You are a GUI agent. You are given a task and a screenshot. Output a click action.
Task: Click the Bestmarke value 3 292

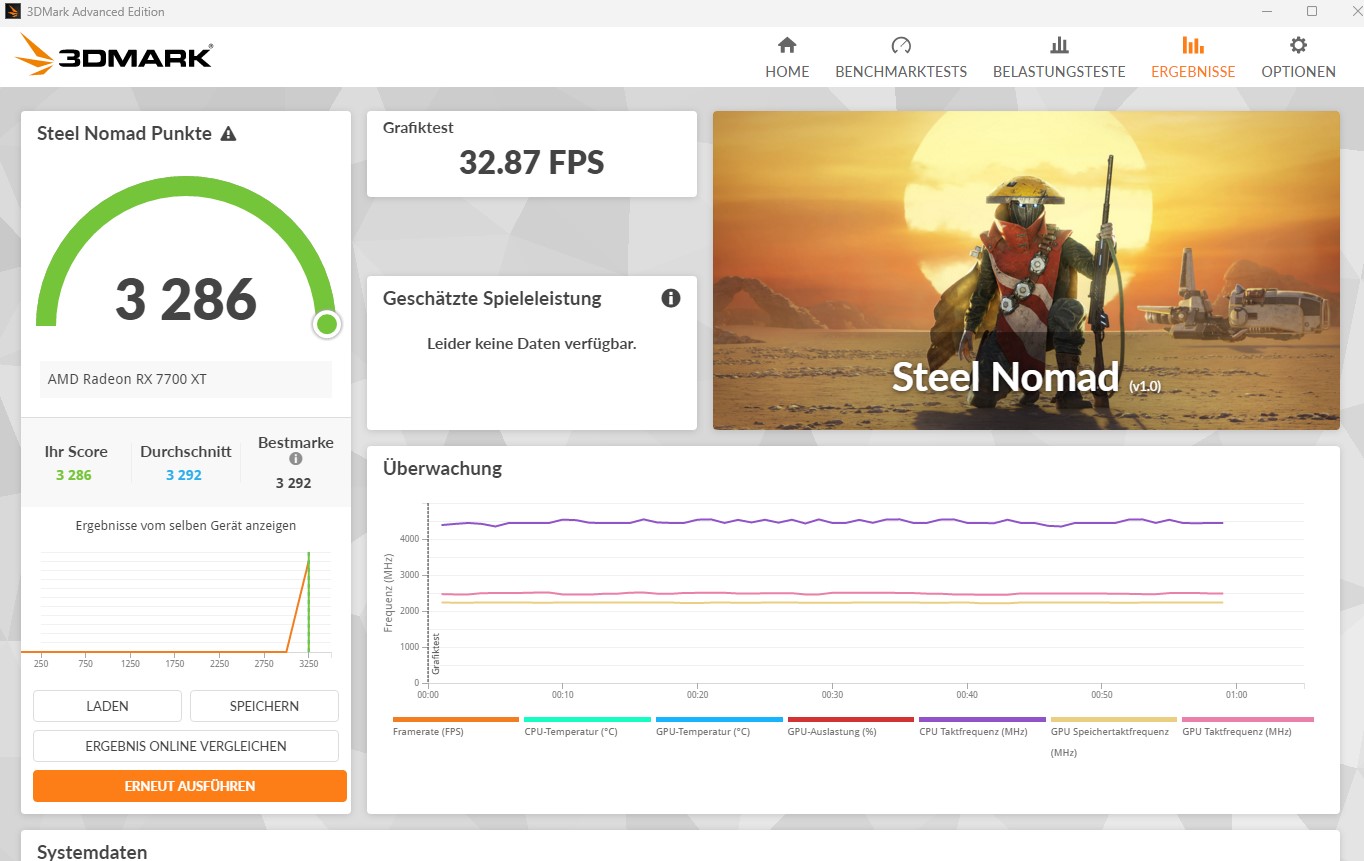[294, 483]
